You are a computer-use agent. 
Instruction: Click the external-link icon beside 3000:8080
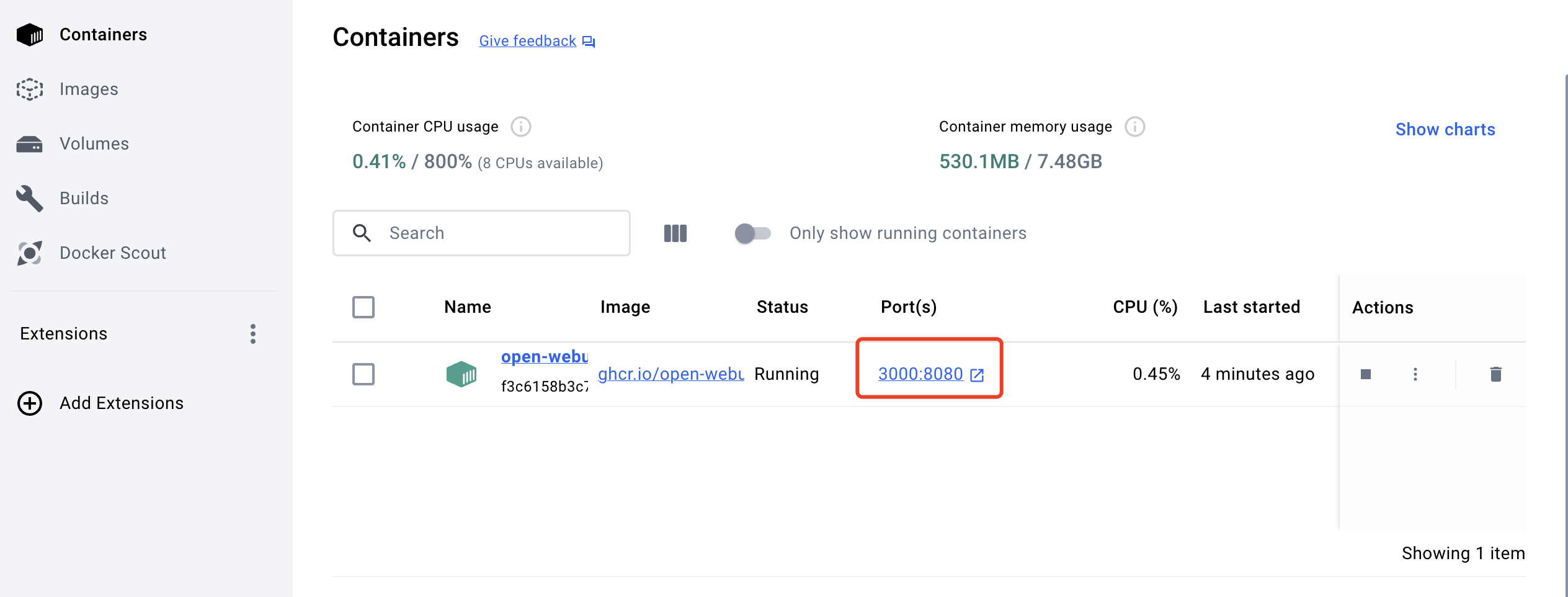pyautogui.click(x=977, y=375)
